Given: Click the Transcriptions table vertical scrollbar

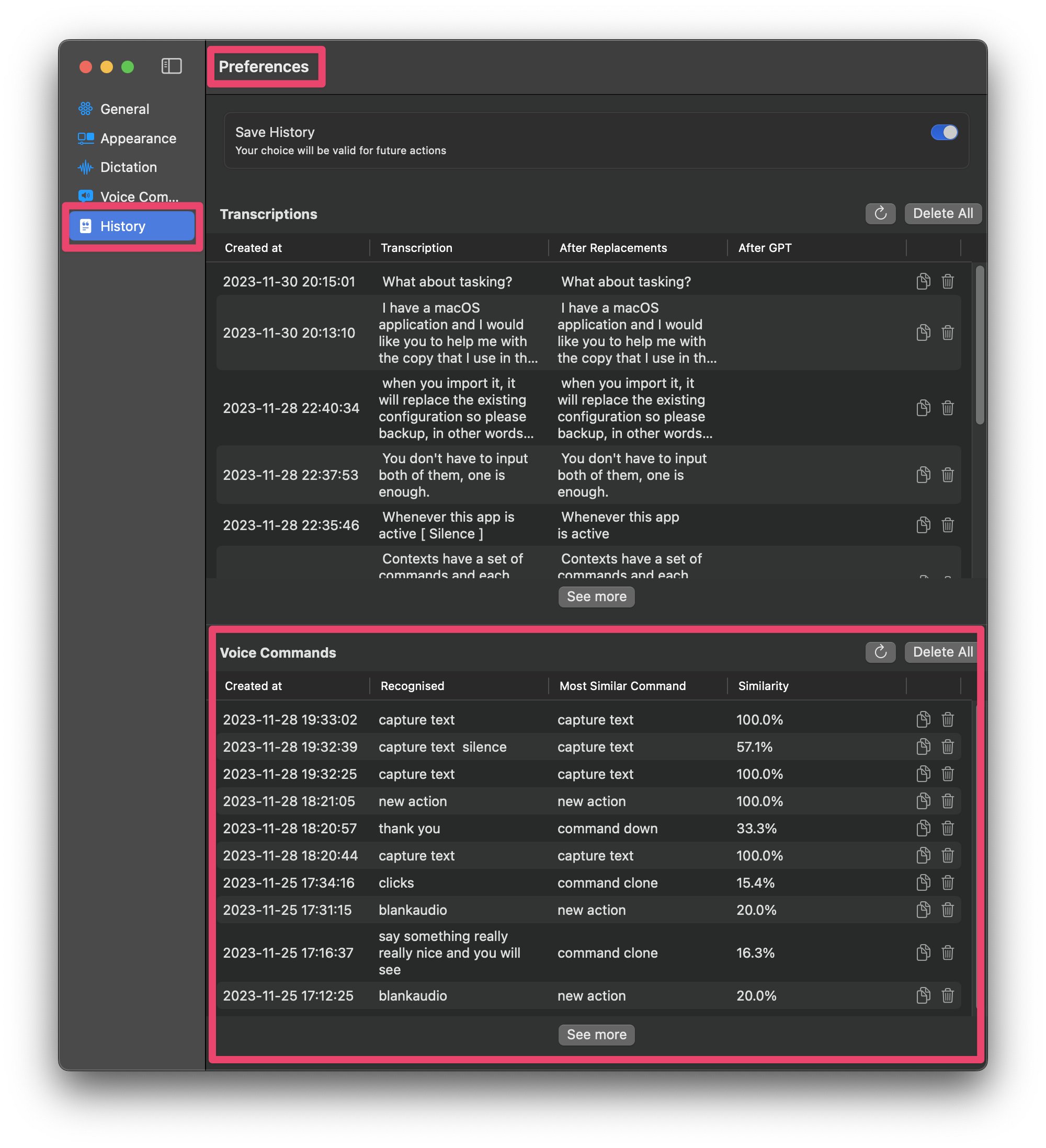Looking at the screenshot, I should [980, 345].
